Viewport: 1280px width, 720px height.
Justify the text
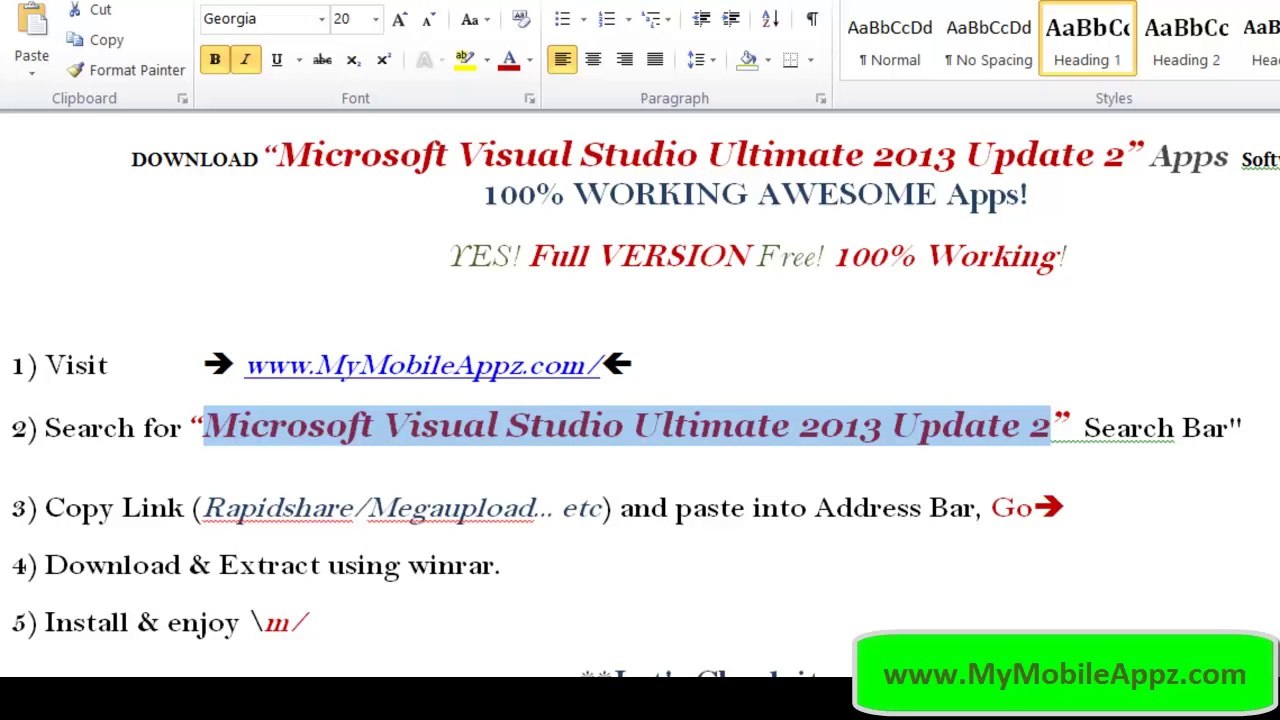655,60
